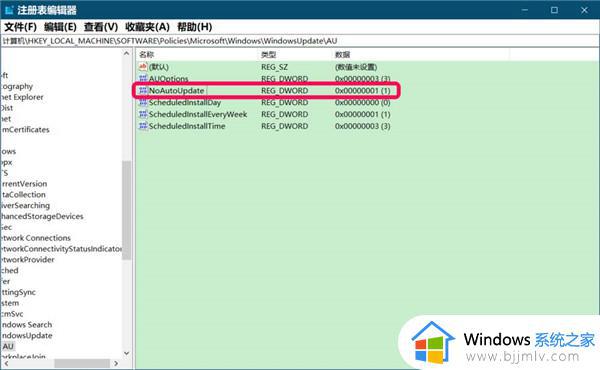Minimize the Registry Editor window
600x370 pixels.
(x=525, y=10)
